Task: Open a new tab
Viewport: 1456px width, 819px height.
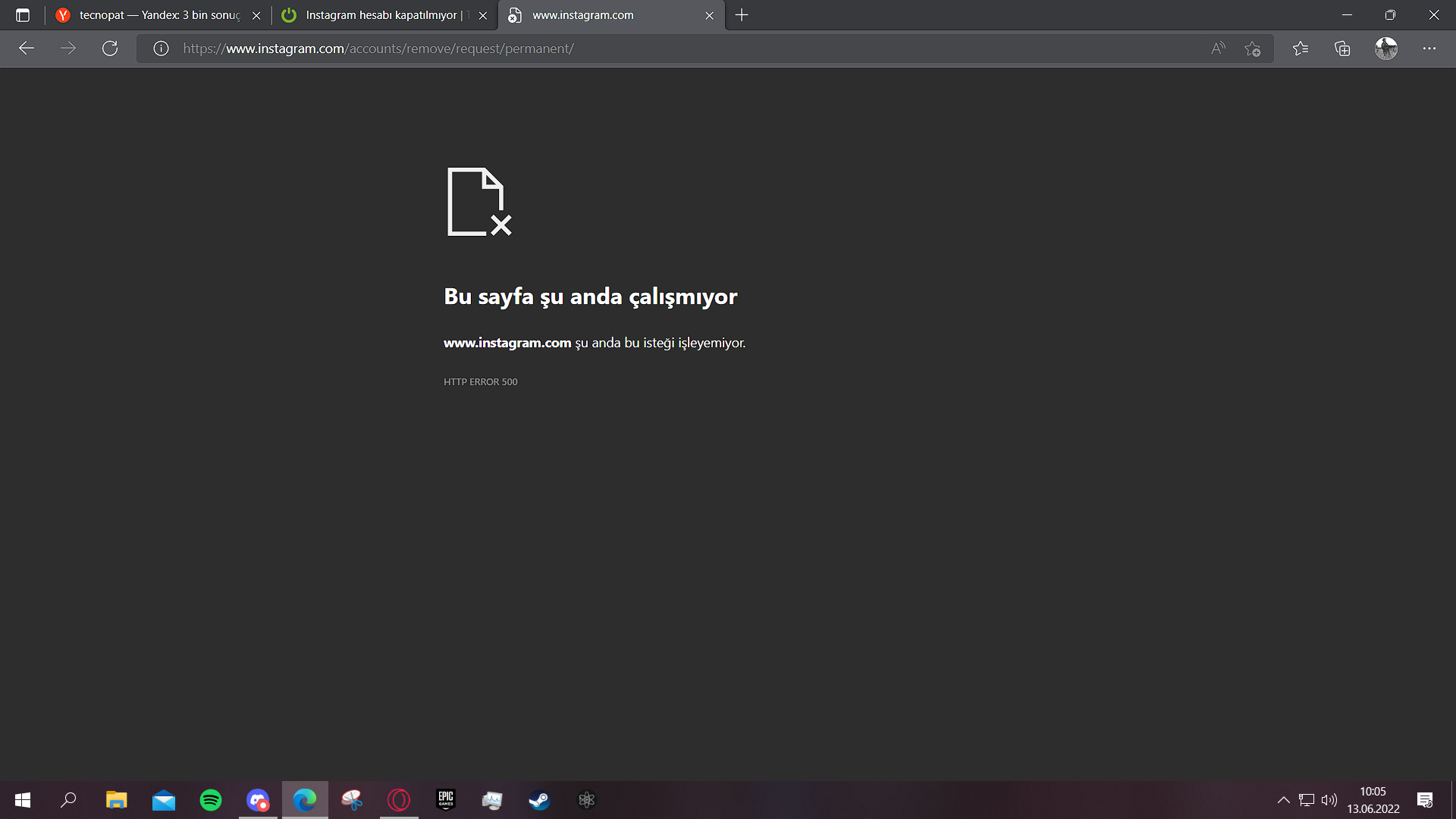Action: tap(742, 15)
